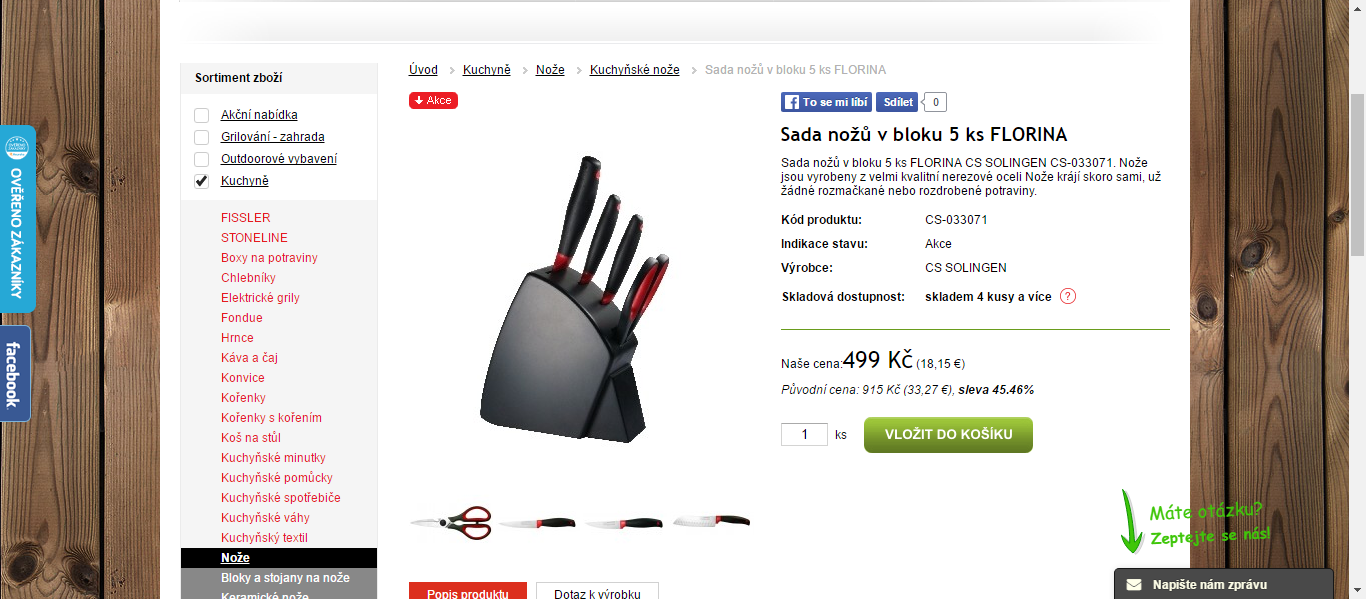
Task: Click the red question mark availability icon
Action: pos(1068,296)
